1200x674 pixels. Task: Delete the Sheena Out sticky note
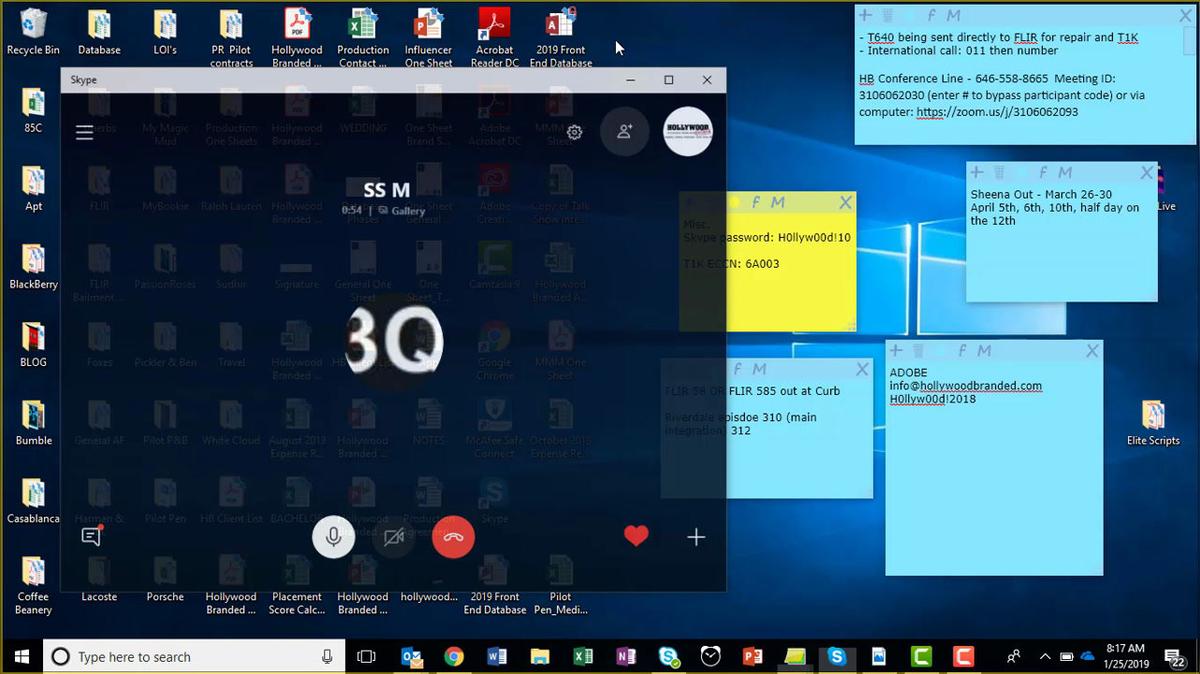1000,173
